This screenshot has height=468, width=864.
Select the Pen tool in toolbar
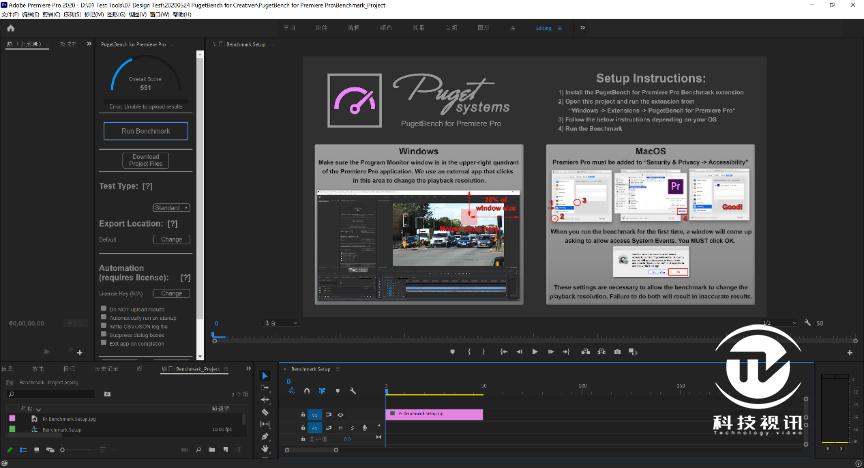[265, 437]
